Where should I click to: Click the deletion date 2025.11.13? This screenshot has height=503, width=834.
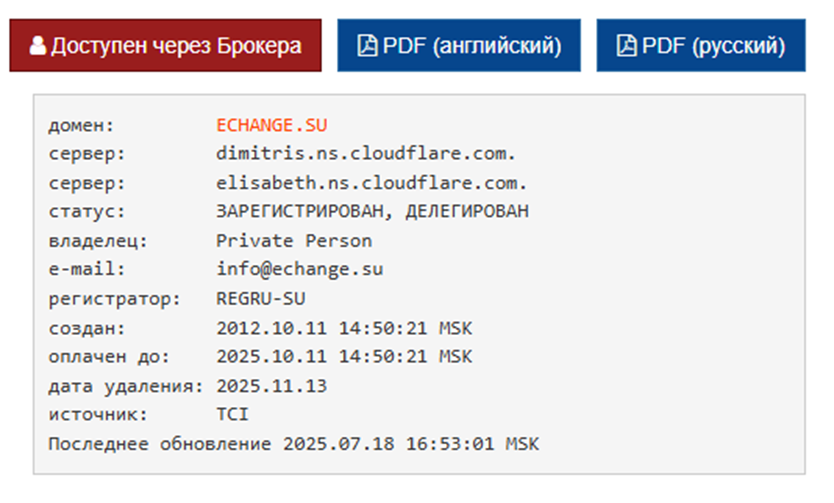tap(271, 386)
